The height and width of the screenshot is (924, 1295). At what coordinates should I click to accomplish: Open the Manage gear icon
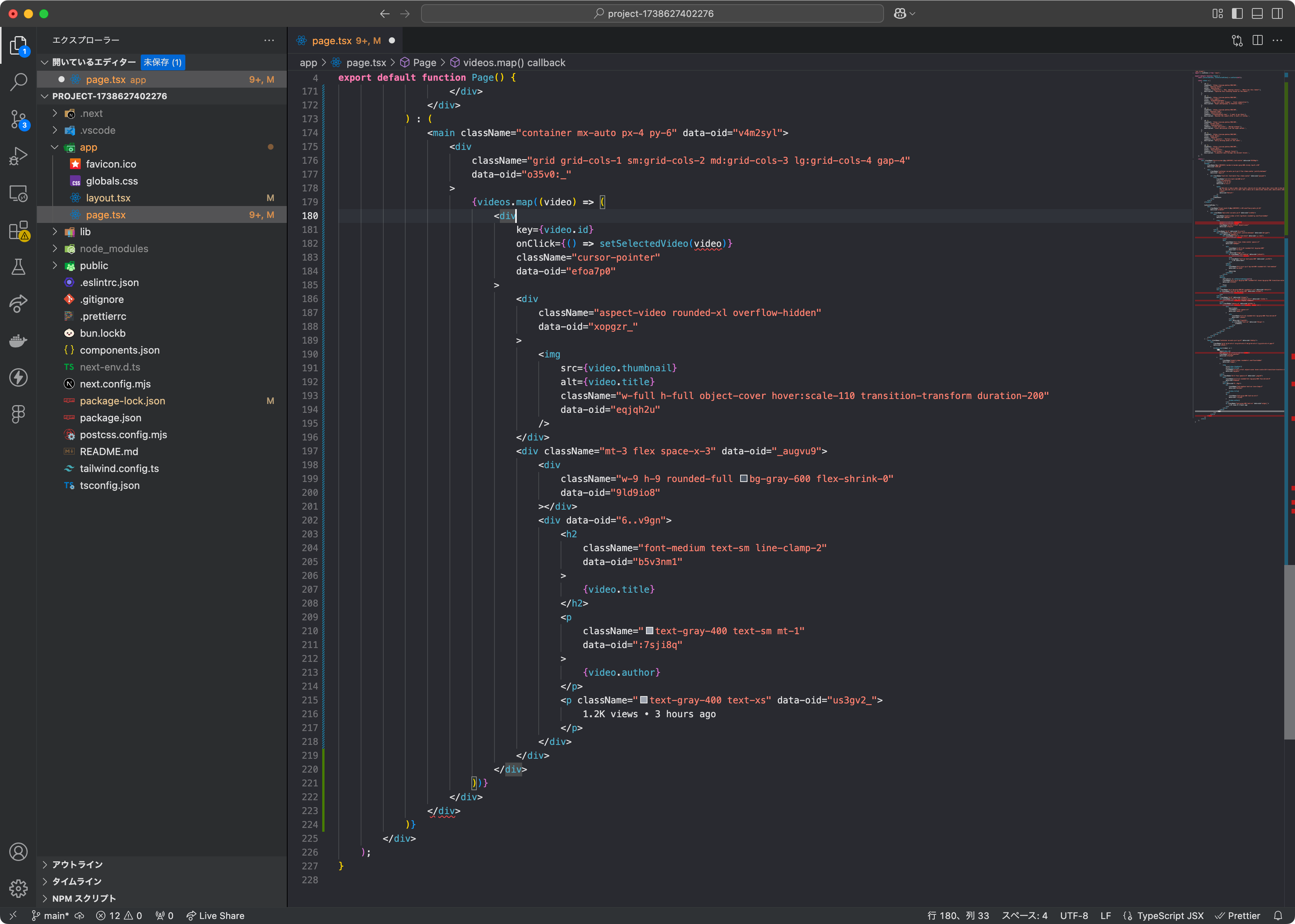(x=18, y=888)
